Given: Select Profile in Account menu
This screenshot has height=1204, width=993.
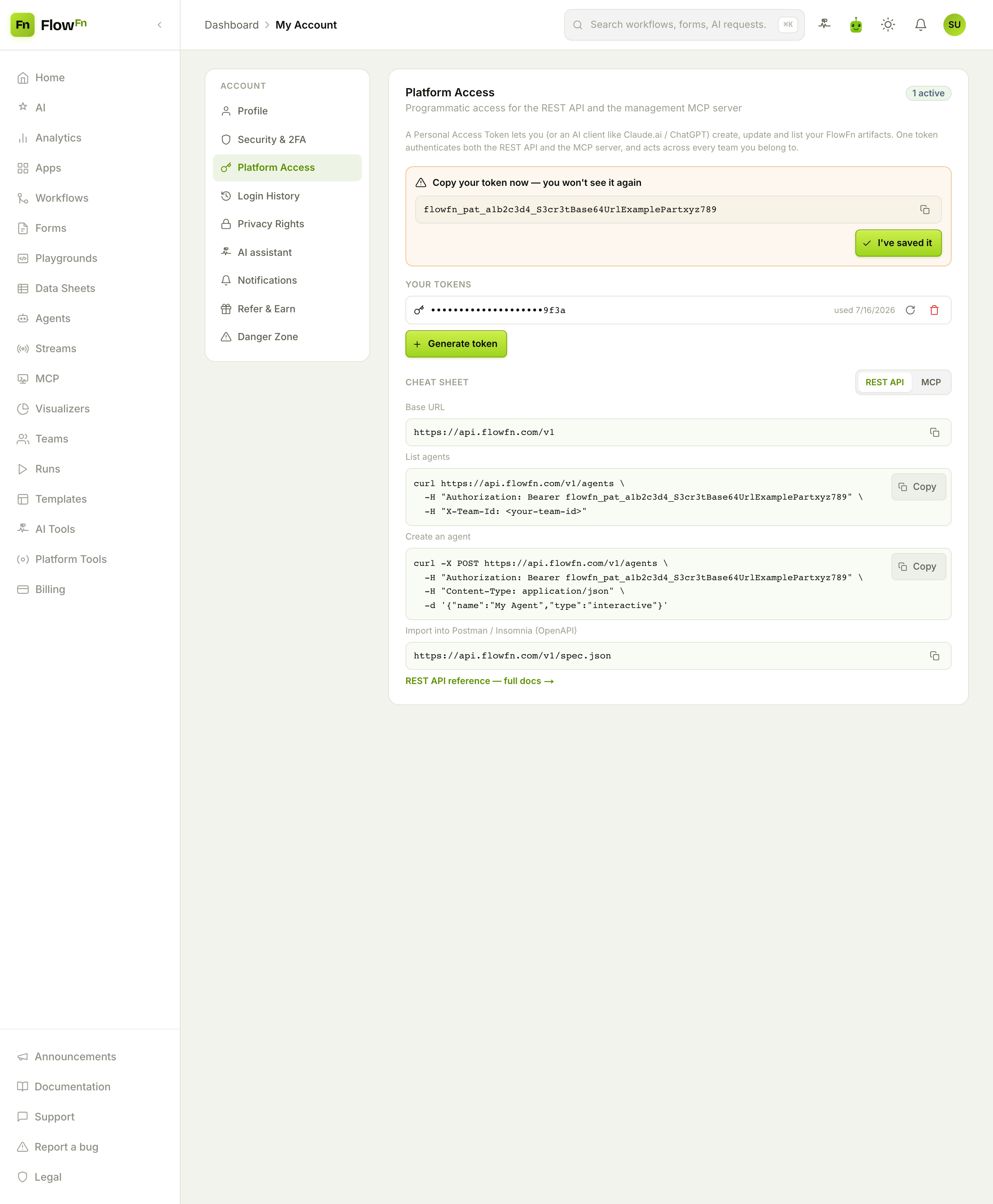Looking at the screenshot, I should pos(287,111).
